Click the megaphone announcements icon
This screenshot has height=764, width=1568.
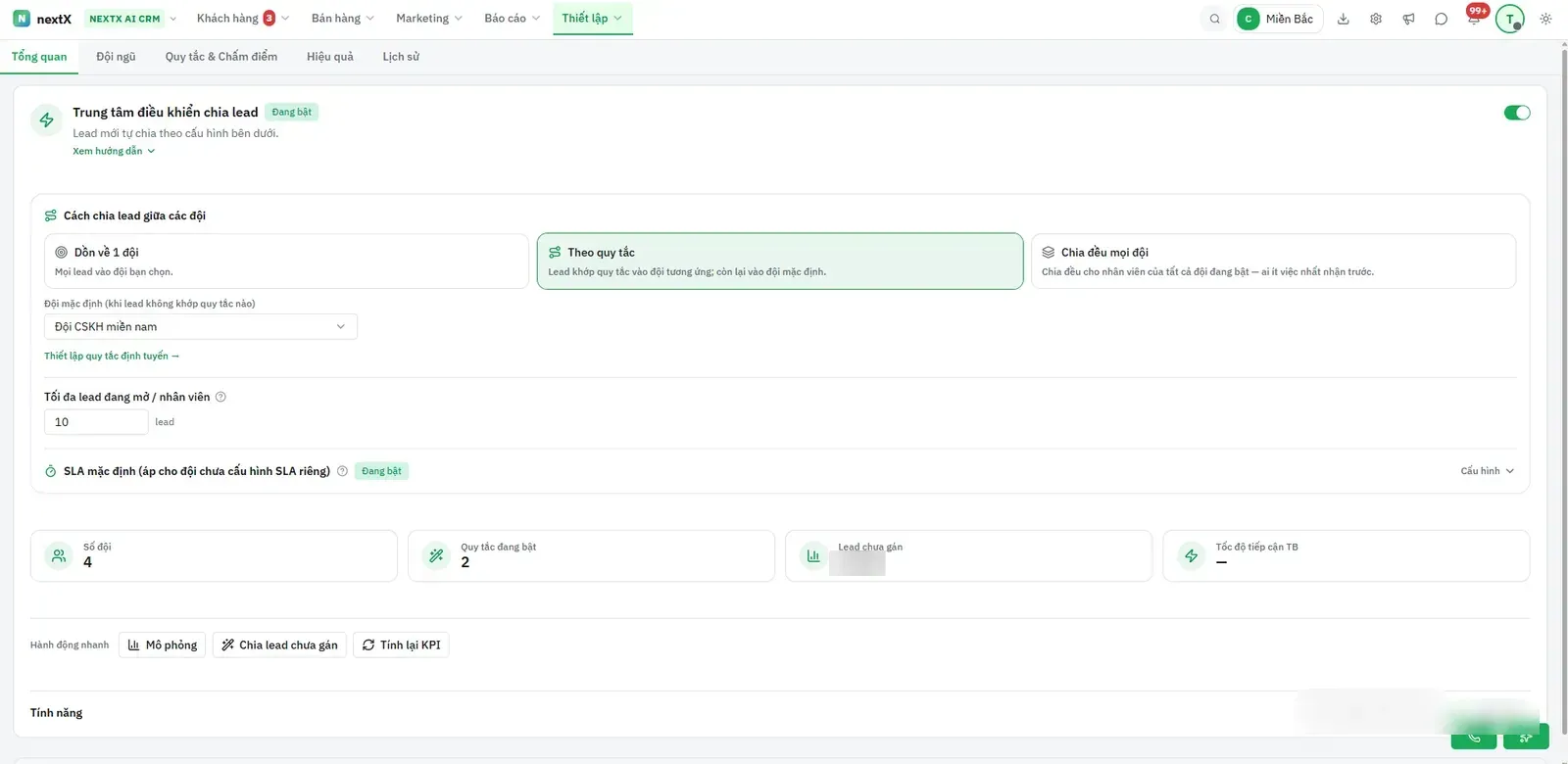click(1408, 19)
